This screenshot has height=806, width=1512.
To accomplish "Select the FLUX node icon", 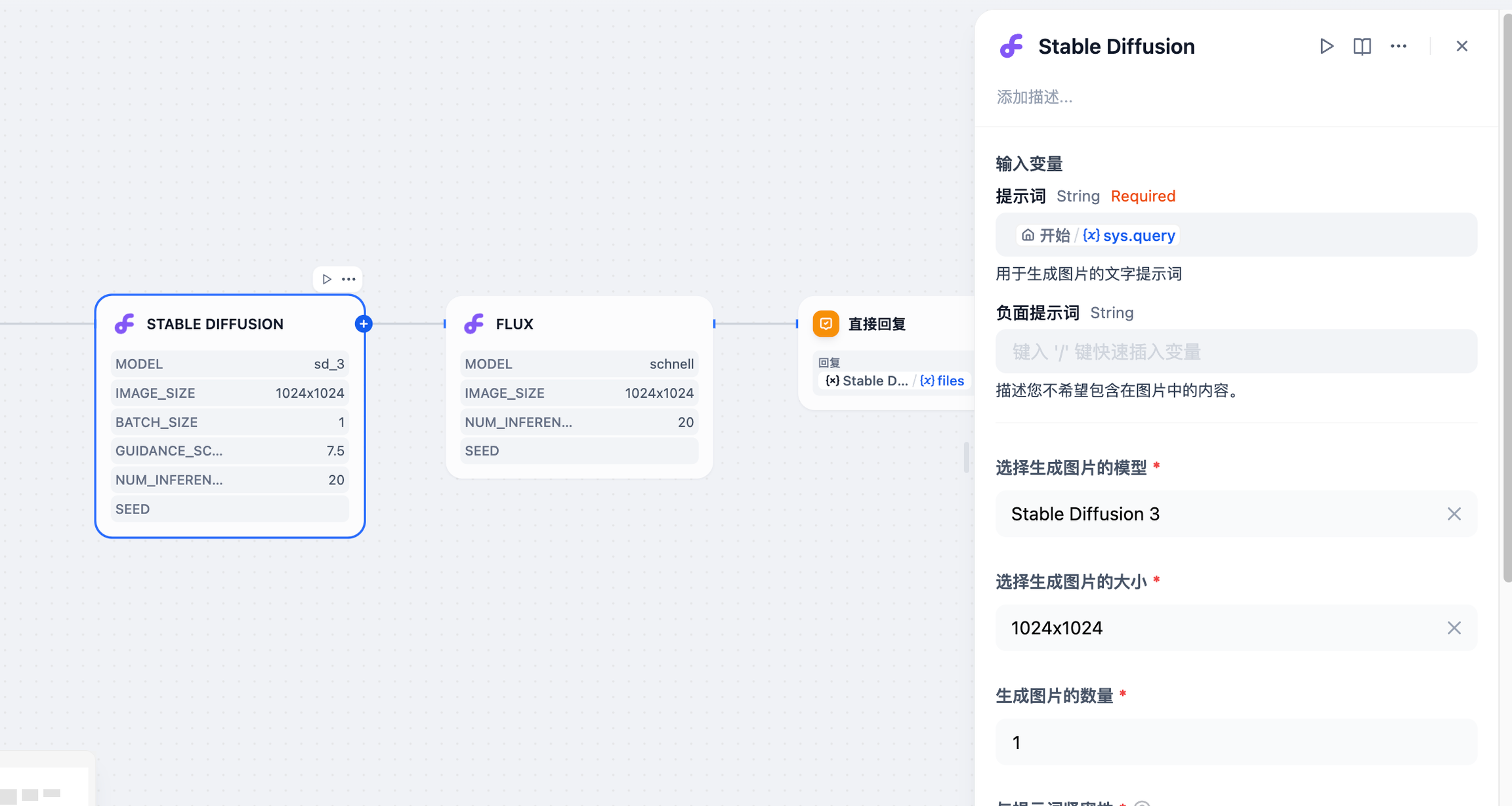I will point(474,324).
